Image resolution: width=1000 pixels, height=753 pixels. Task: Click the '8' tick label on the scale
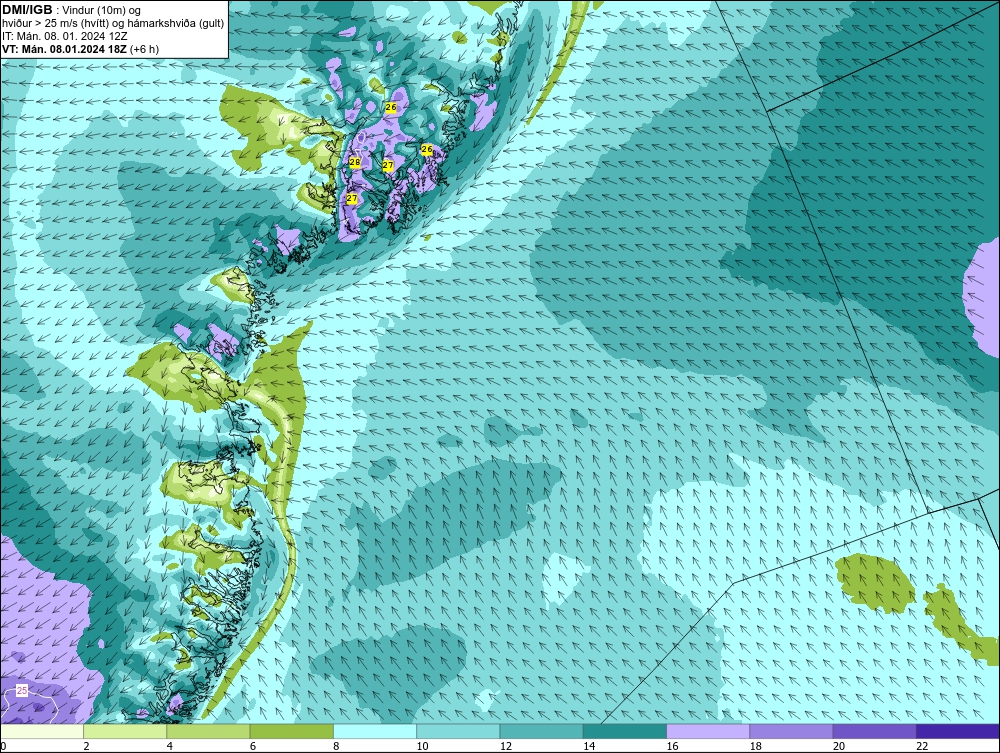pos(336,746)
